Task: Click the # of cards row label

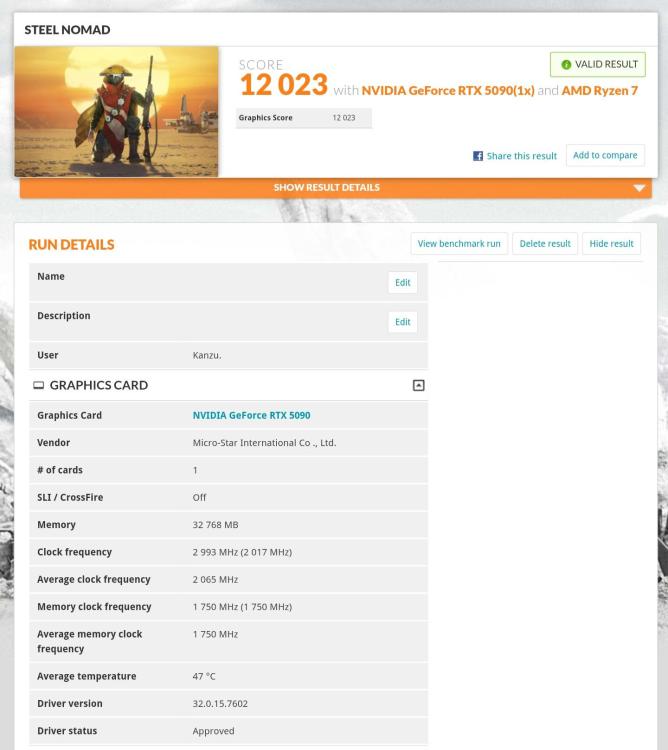Action: [60, 470]
